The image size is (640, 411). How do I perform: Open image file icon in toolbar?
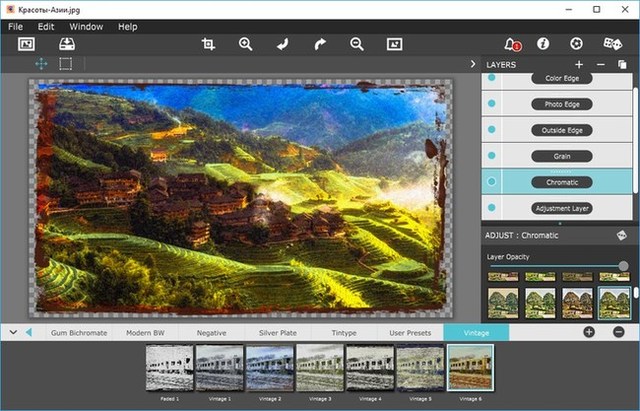click(x=27, y=44)
